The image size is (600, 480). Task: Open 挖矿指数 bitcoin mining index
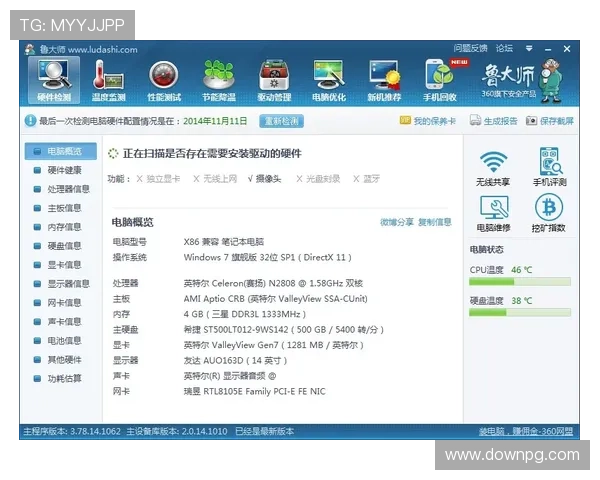549,213
